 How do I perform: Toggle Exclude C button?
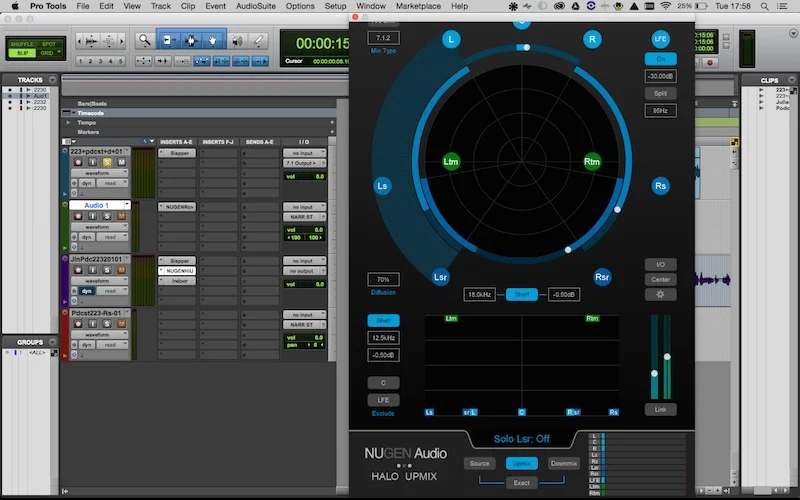point(383,383)
